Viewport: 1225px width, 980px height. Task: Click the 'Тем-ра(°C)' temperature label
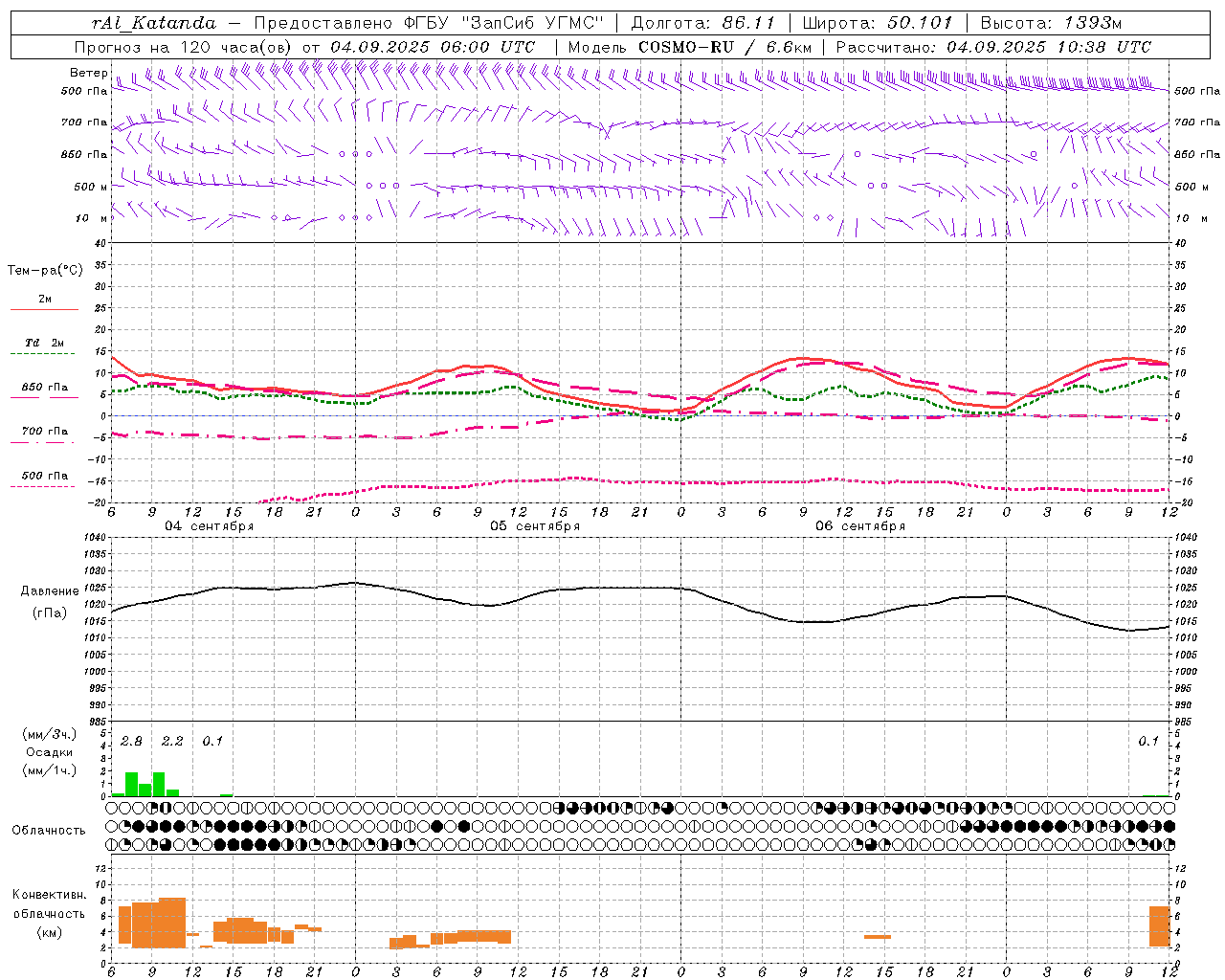(x=45, y=271)
